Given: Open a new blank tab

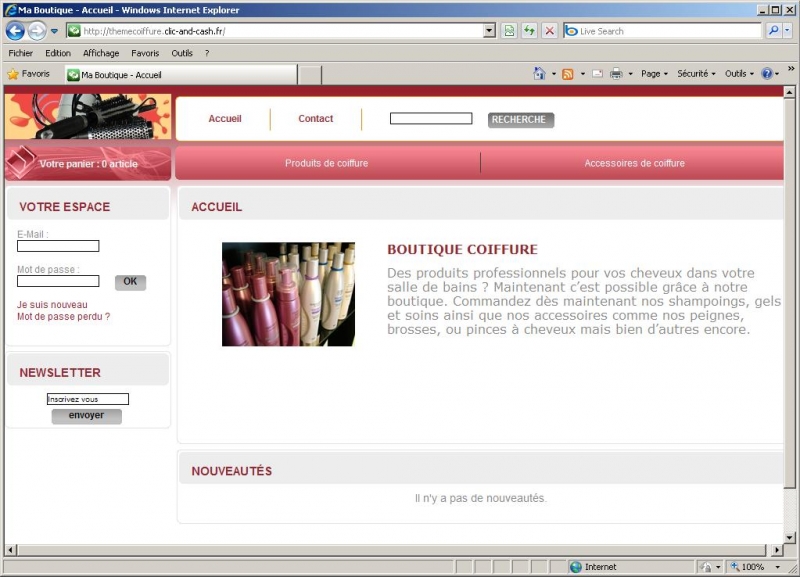Looking at the screenshot, I should pos(310,75).
